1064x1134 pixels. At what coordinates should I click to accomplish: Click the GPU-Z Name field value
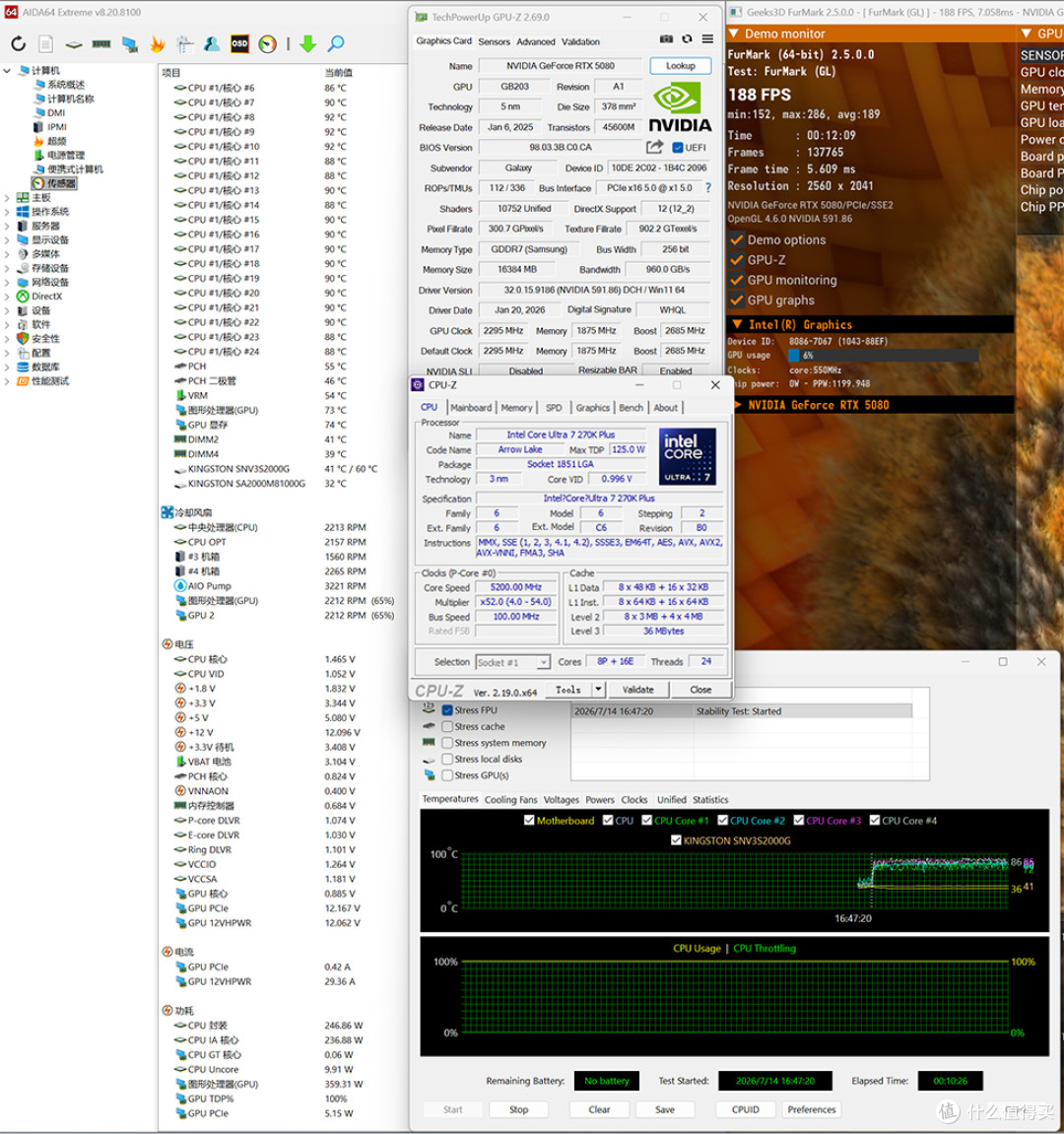(560, 66)
